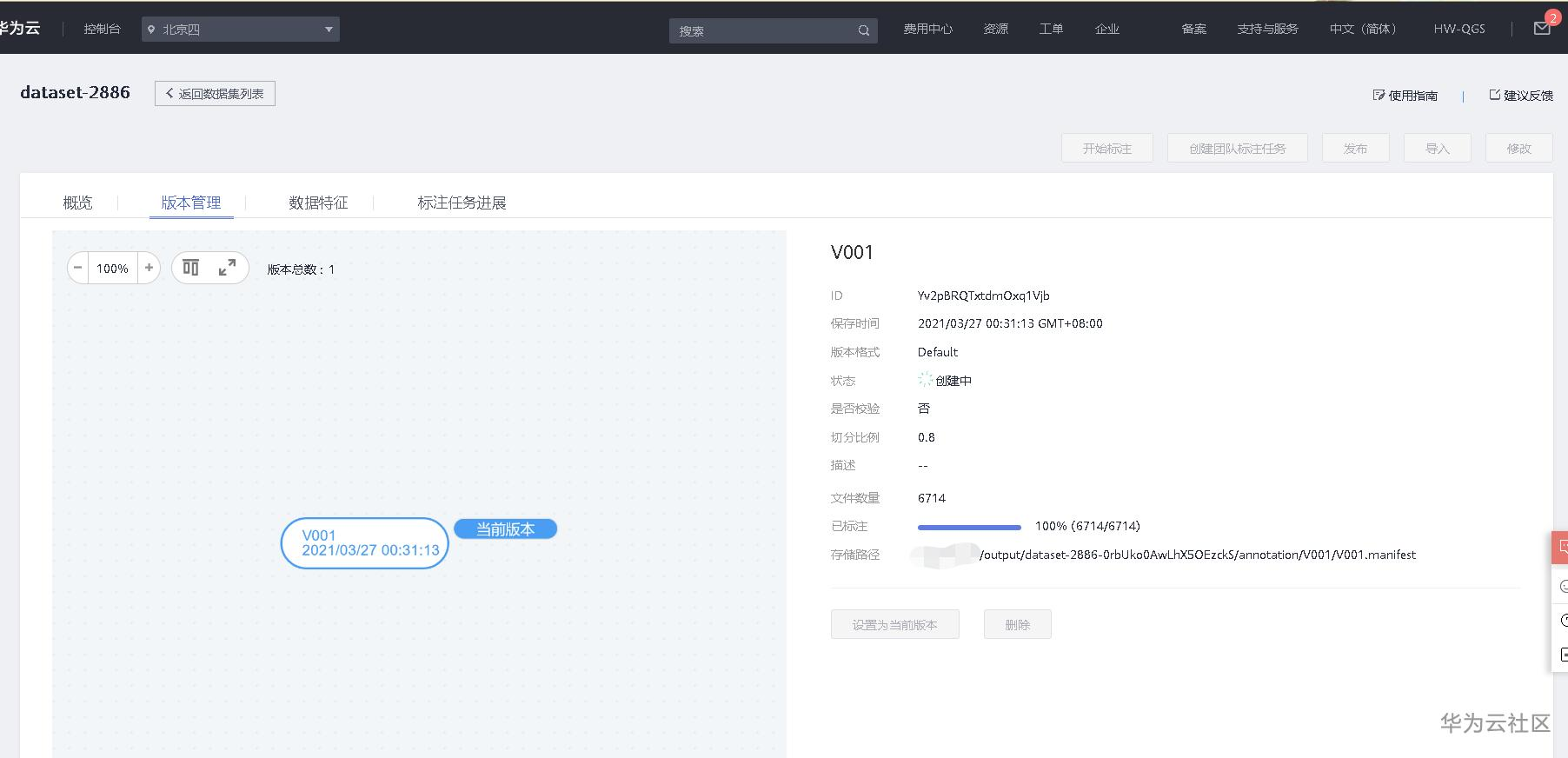This screenshot has width=1568, height=758.
Task: Click the 当前版本 badge
Action: tap(505, 529)
